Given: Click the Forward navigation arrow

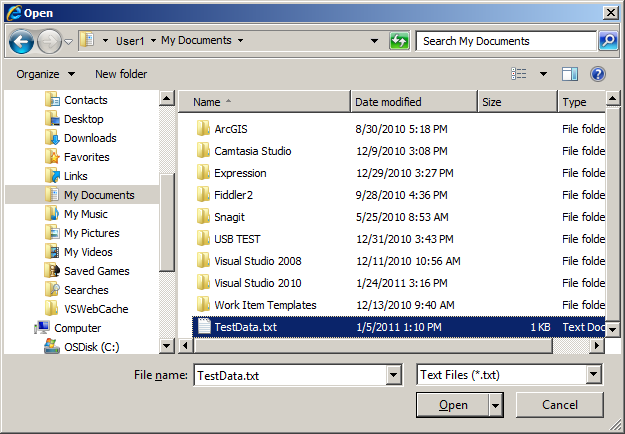Looking at the screenshot, I should [x=49, y=41].
